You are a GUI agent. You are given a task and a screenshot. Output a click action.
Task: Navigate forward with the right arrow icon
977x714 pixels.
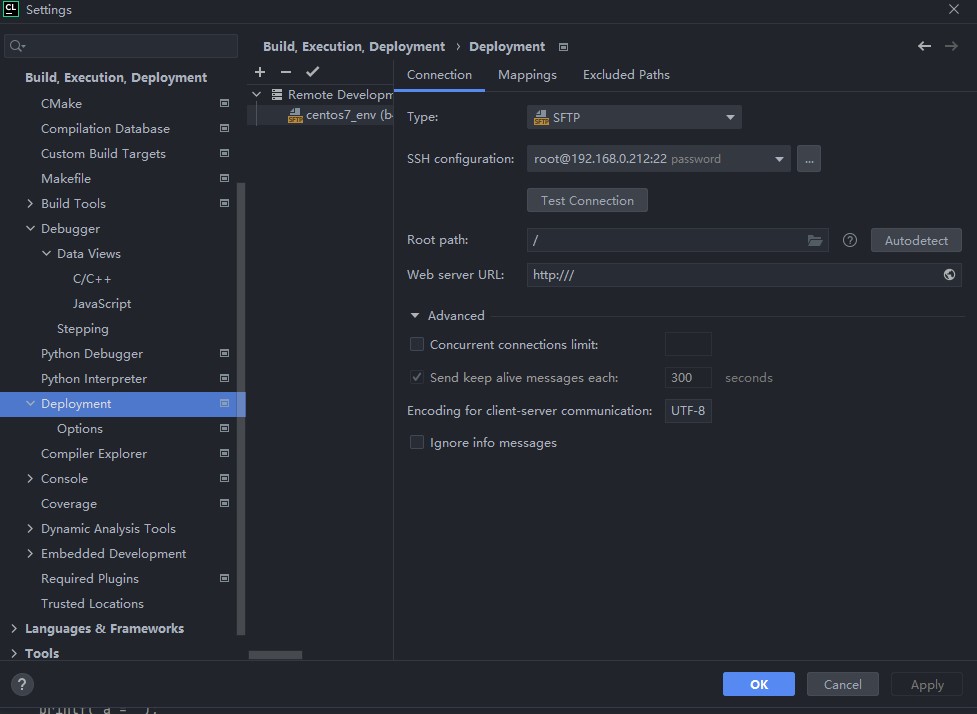[951, 46]
